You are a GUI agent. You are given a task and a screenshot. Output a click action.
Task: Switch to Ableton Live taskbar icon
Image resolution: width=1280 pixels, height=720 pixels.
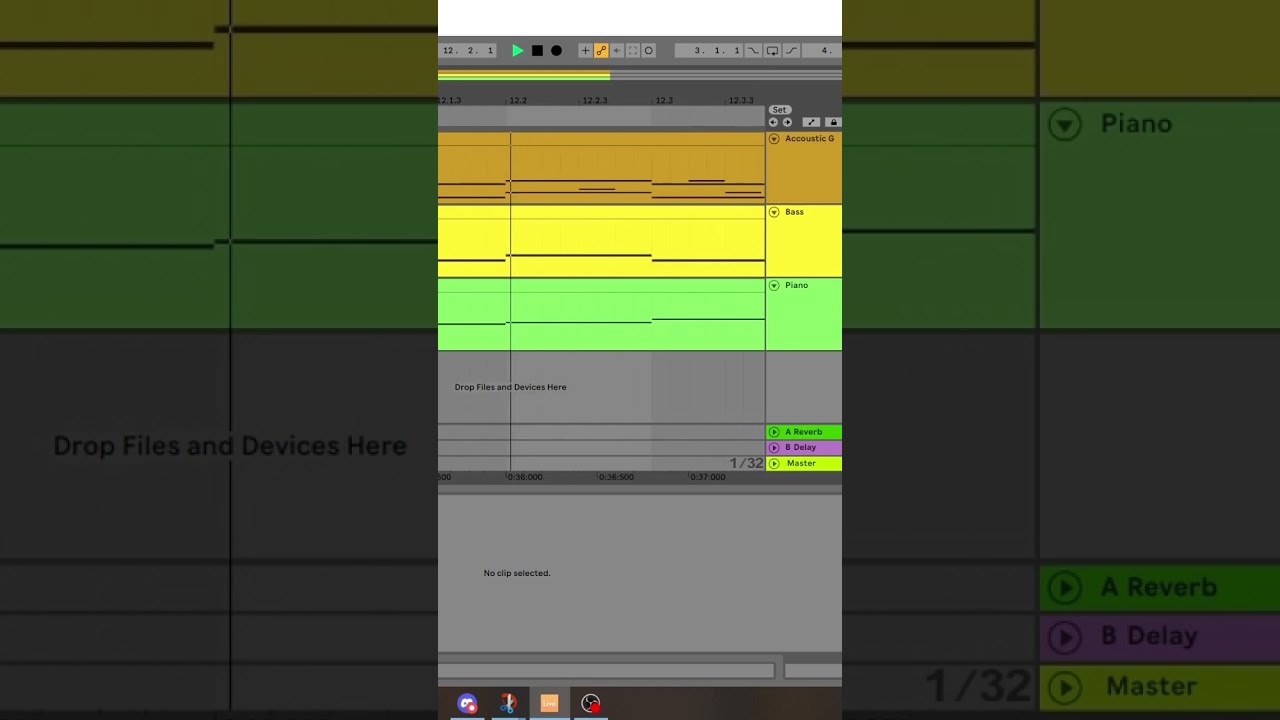(x=549, y=704)
